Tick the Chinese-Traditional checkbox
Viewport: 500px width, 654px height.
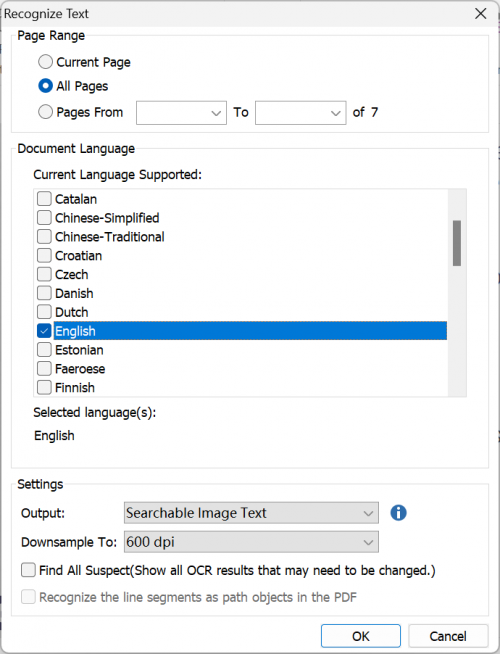click(44, 236)
